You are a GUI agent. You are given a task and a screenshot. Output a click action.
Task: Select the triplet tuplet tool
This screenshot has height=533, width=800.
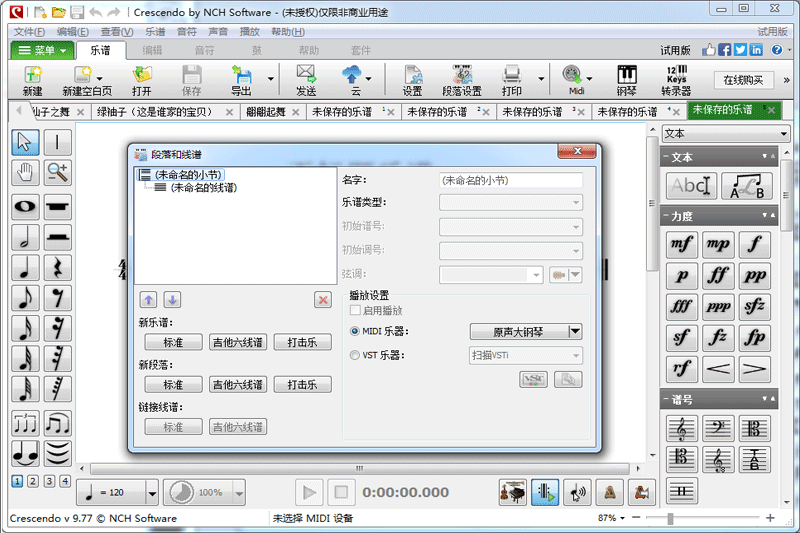[25, 423]
